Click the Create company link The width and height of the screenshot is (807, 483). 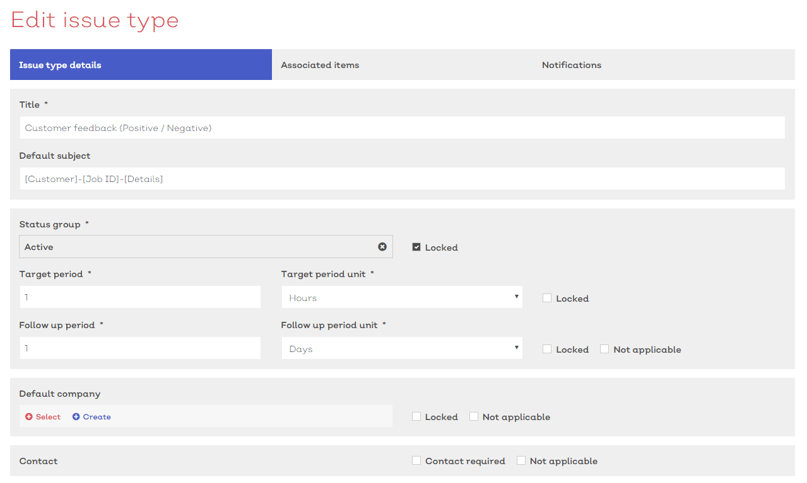coord(92,417)
